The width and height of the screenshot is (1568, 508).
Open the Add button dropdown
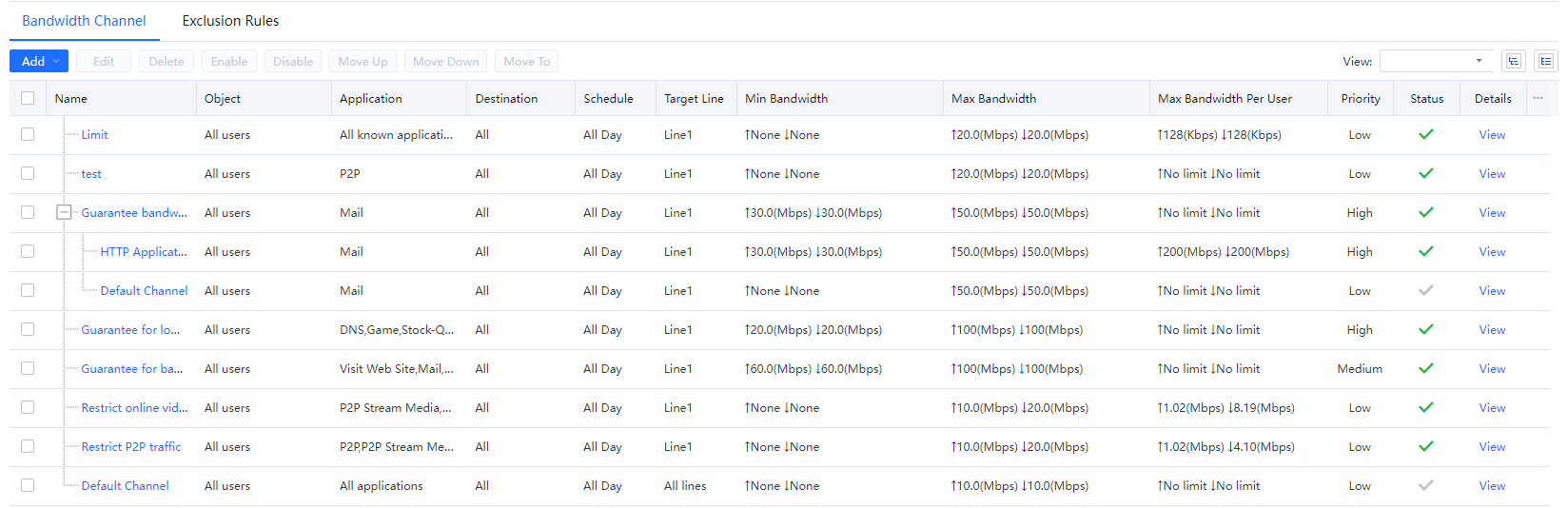click(x=39, y=61)
